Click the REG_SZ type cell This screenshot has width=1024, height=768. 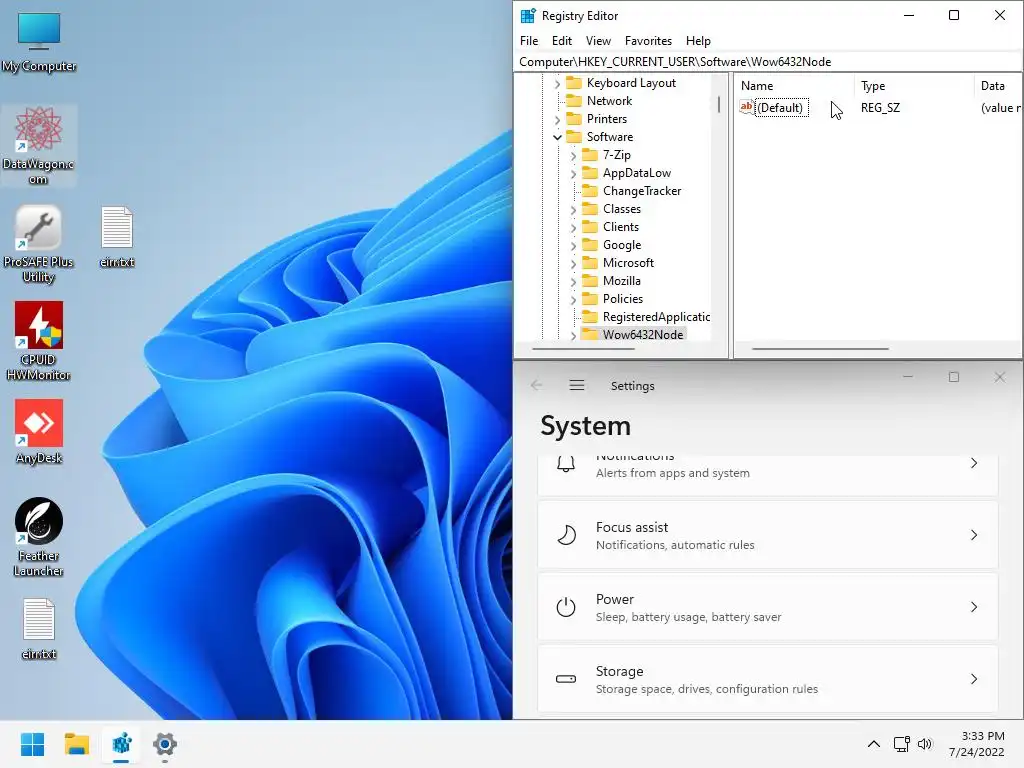[880, 108]
